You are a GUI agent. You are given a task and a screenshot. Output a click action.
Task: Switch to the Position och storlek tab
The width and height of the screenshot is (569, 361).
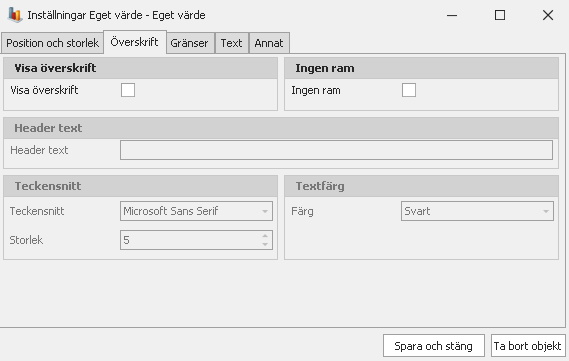(x=52, y=43)
